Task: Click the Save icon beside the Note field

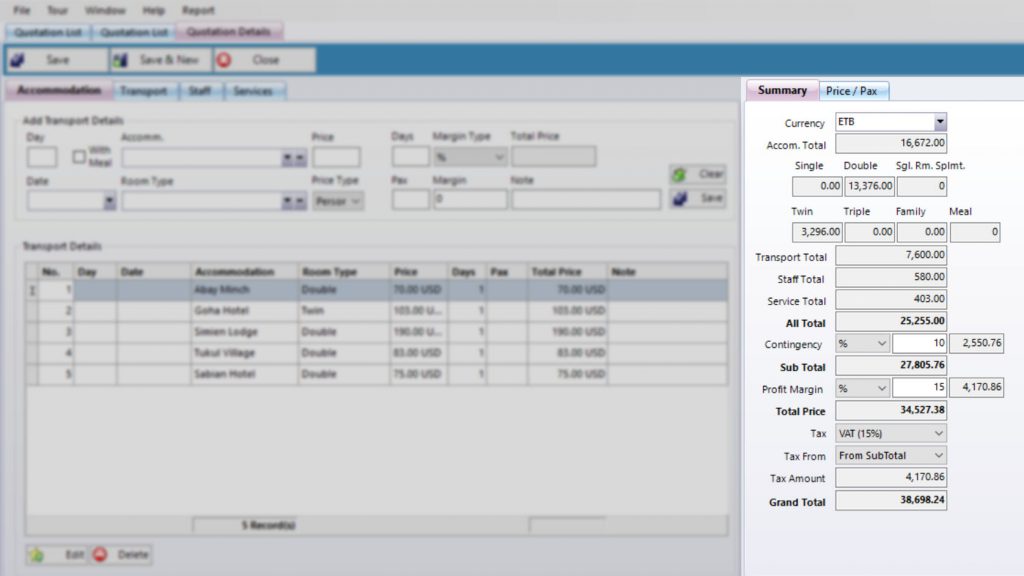Action: (680, 199)
